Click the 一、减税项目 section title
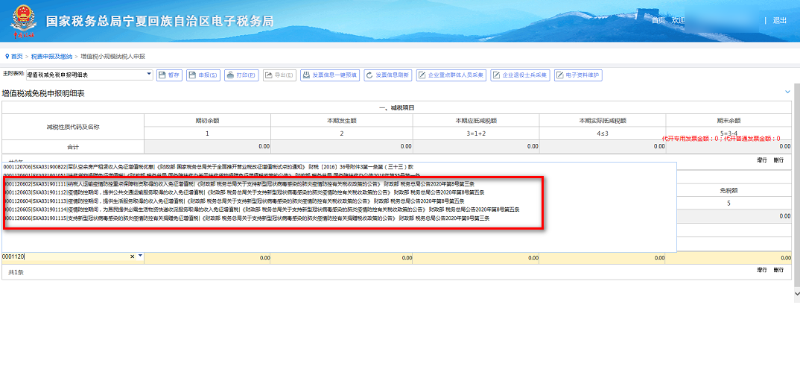Screen dimensions: 800x378 (x=396, y=108)
